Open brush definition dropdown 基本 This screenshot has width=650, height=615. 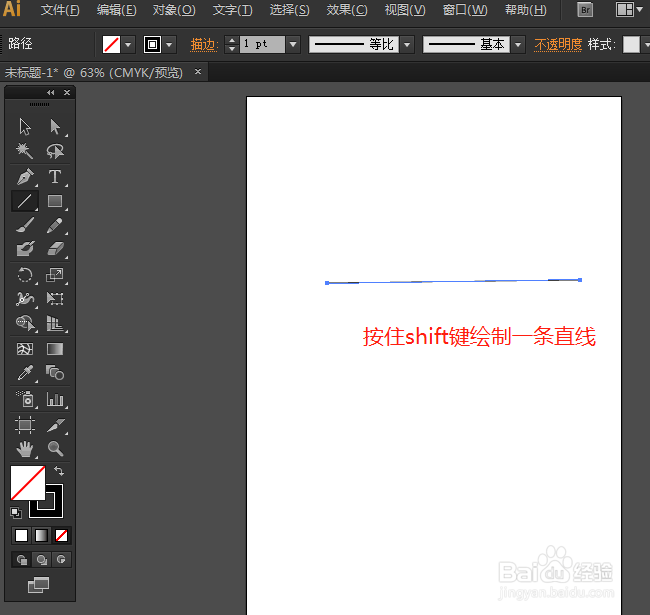pos(518,44)
